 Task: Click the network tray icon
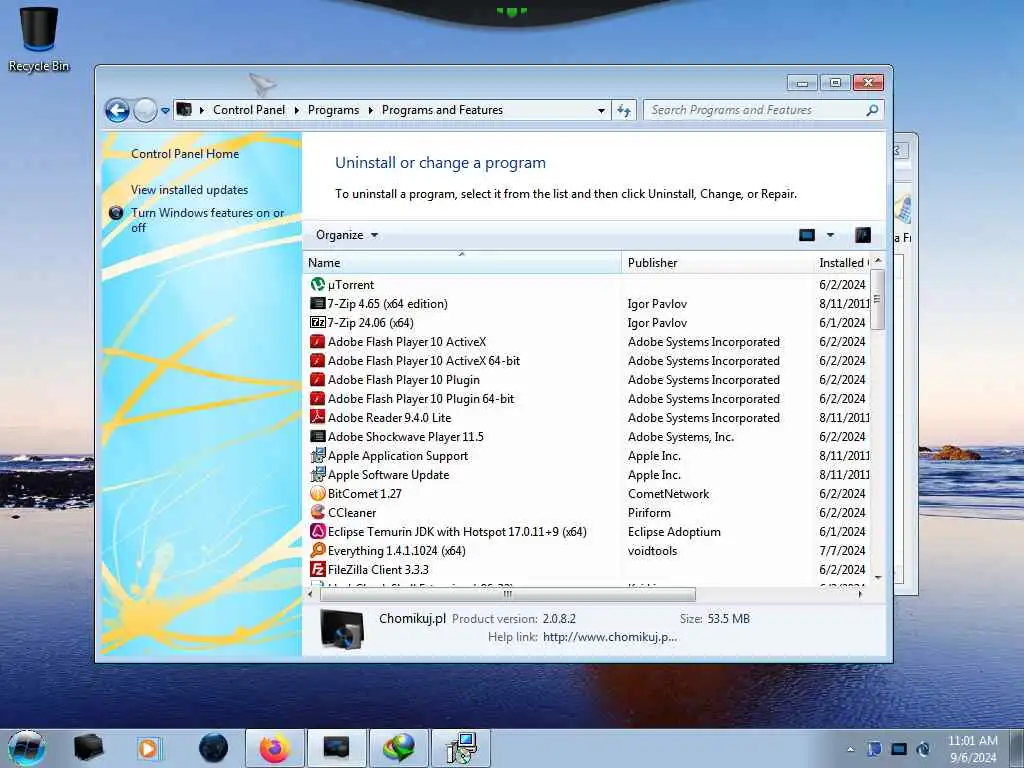[x=899, y=749]
